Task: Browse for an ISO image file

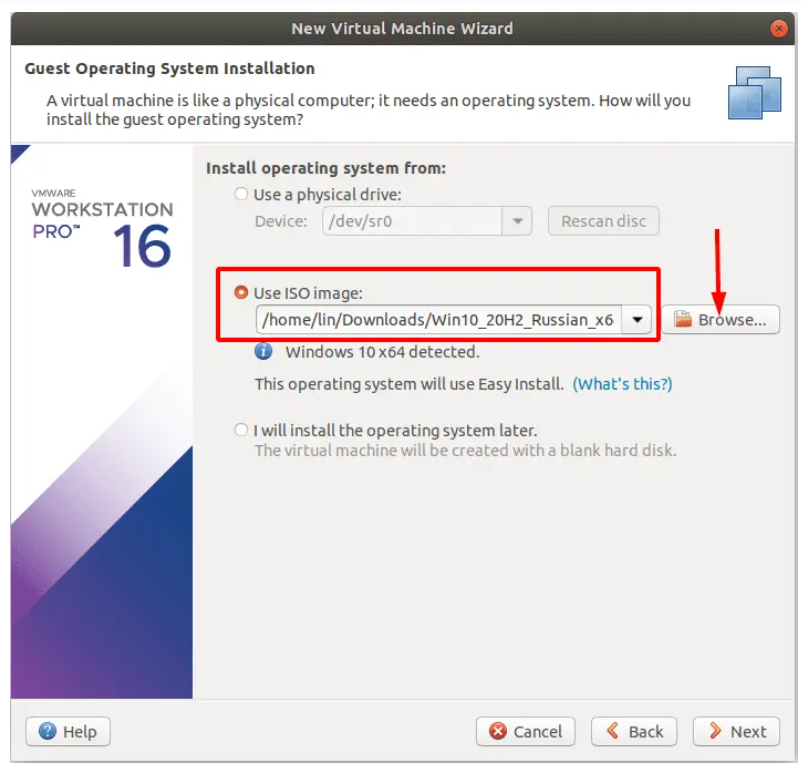Action: (721, 320)
